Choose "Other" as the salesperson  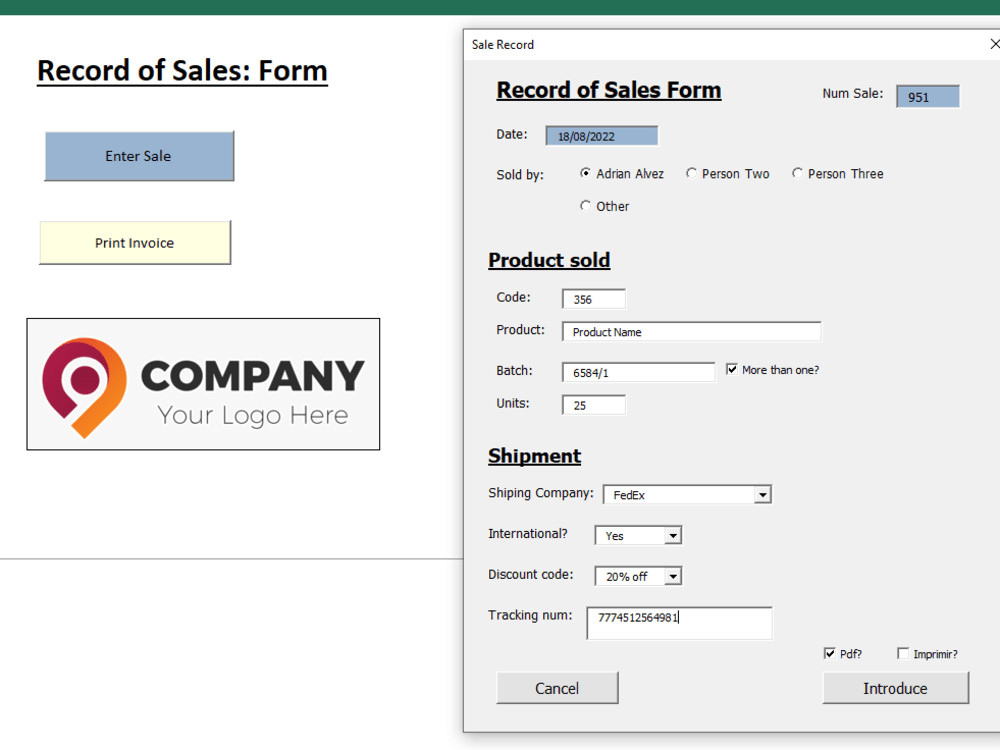coord(586,206)
